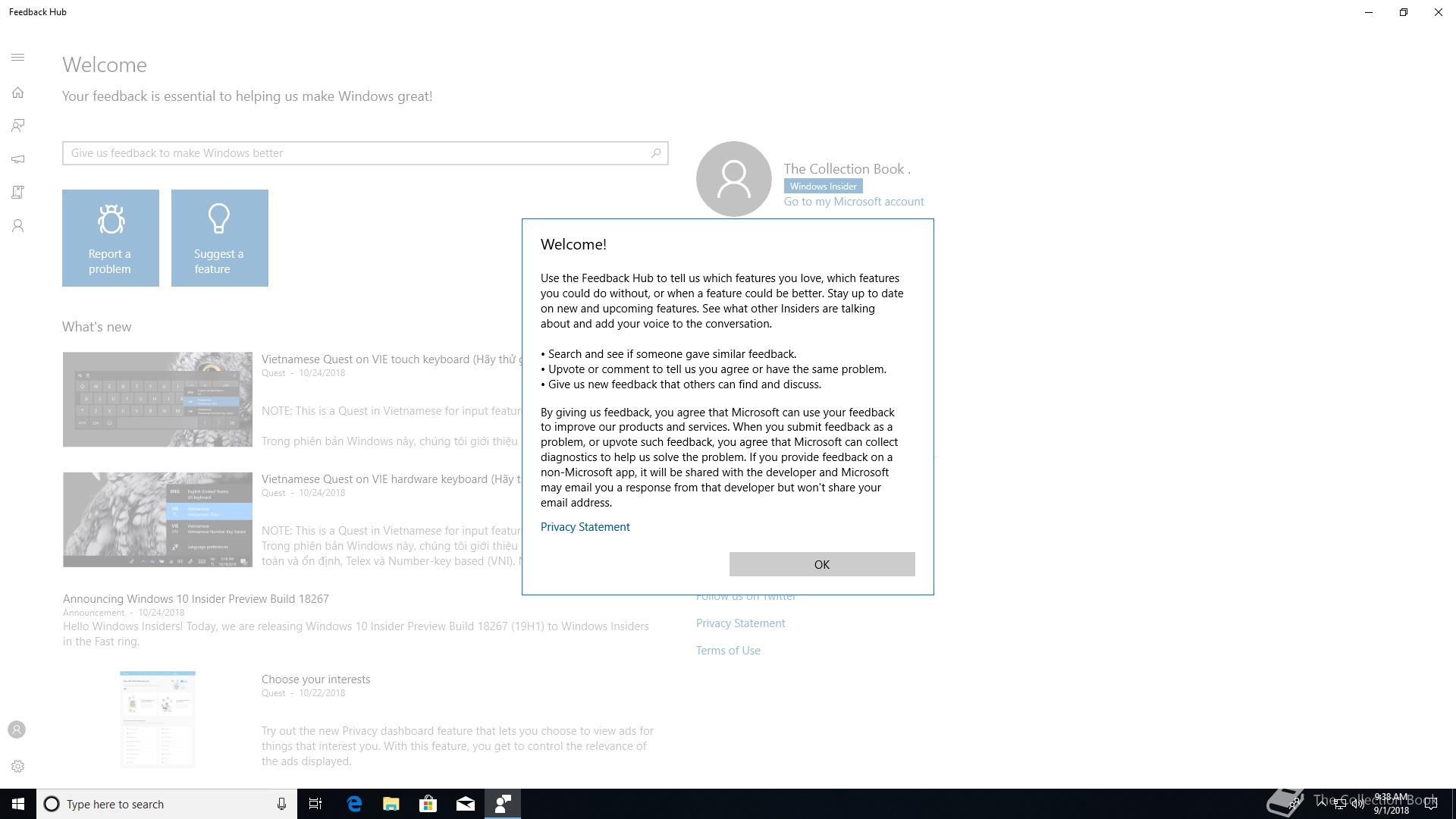Minimize the Feedback Hub window

1369,12
